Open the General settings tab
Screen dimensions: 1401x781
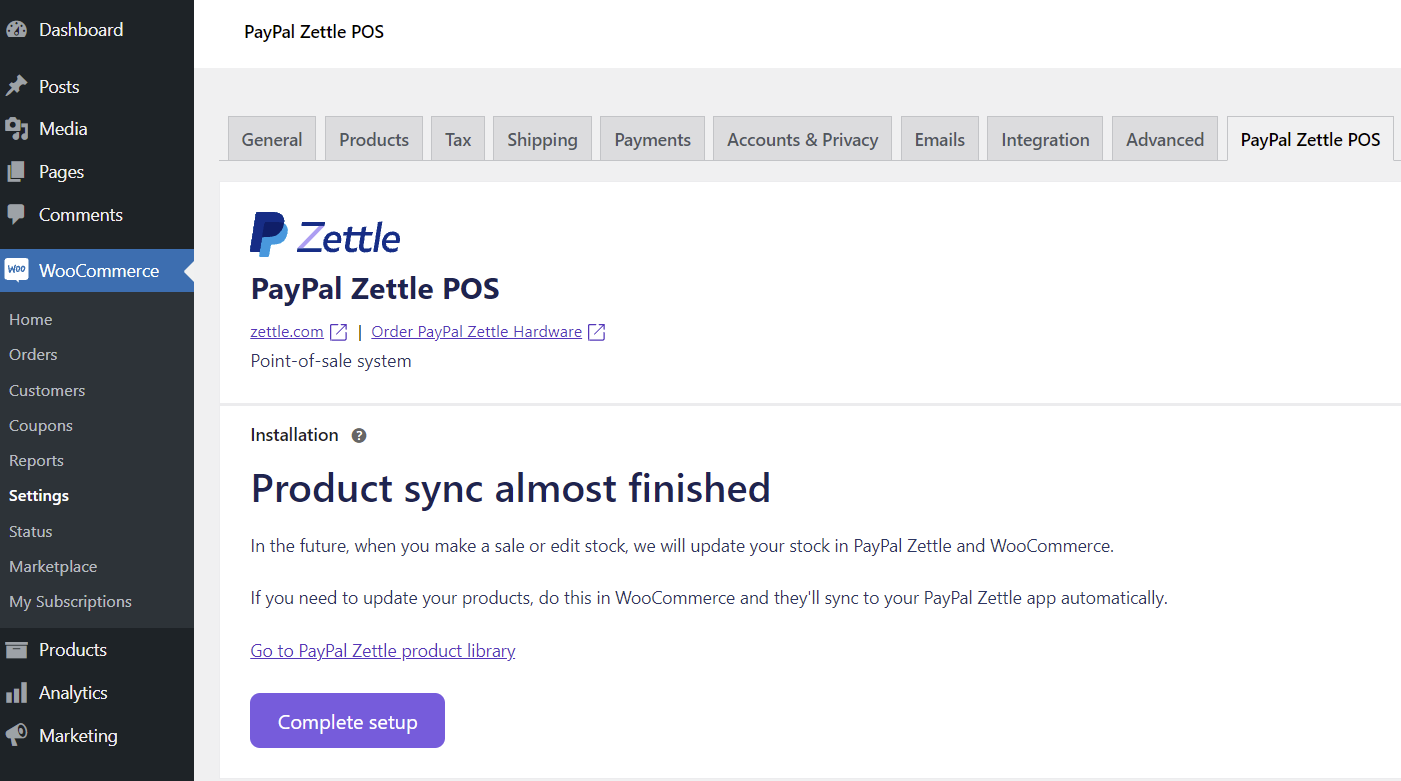point(272,139)
